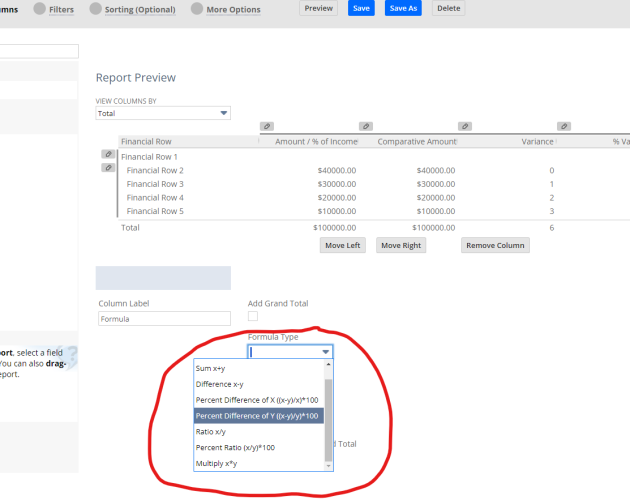Image resolution: width=630 pixels, height=500 pixels.
Task: Open the View Columns By dropdown
Action: coord(163,113)
